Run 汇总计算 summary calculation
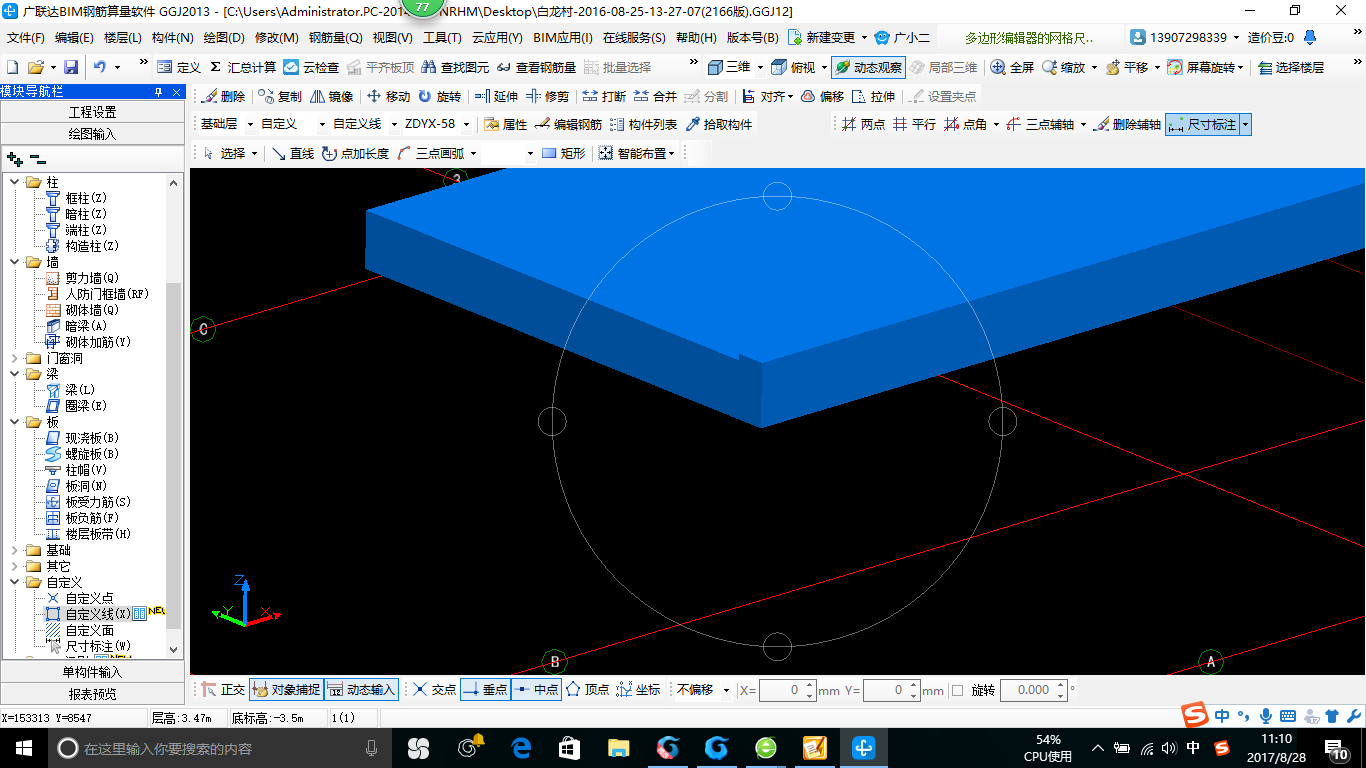Viewport: 1366px width, 768px height. 242,67
